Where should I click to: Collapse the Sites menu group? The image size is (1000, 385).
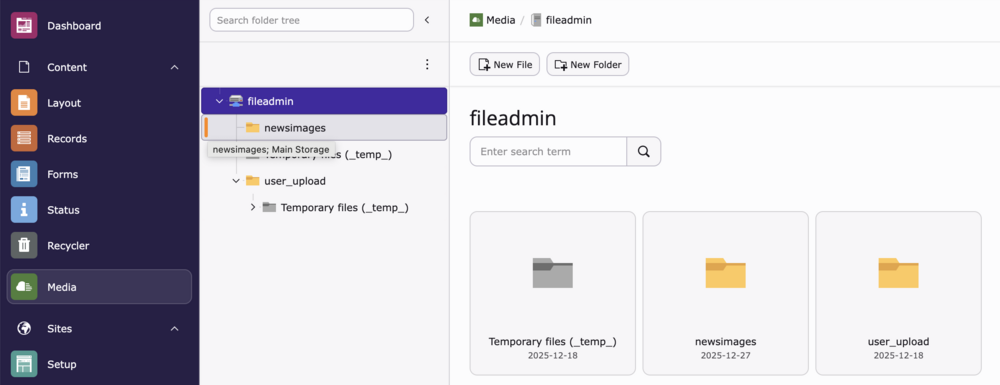tap(174, 329)
